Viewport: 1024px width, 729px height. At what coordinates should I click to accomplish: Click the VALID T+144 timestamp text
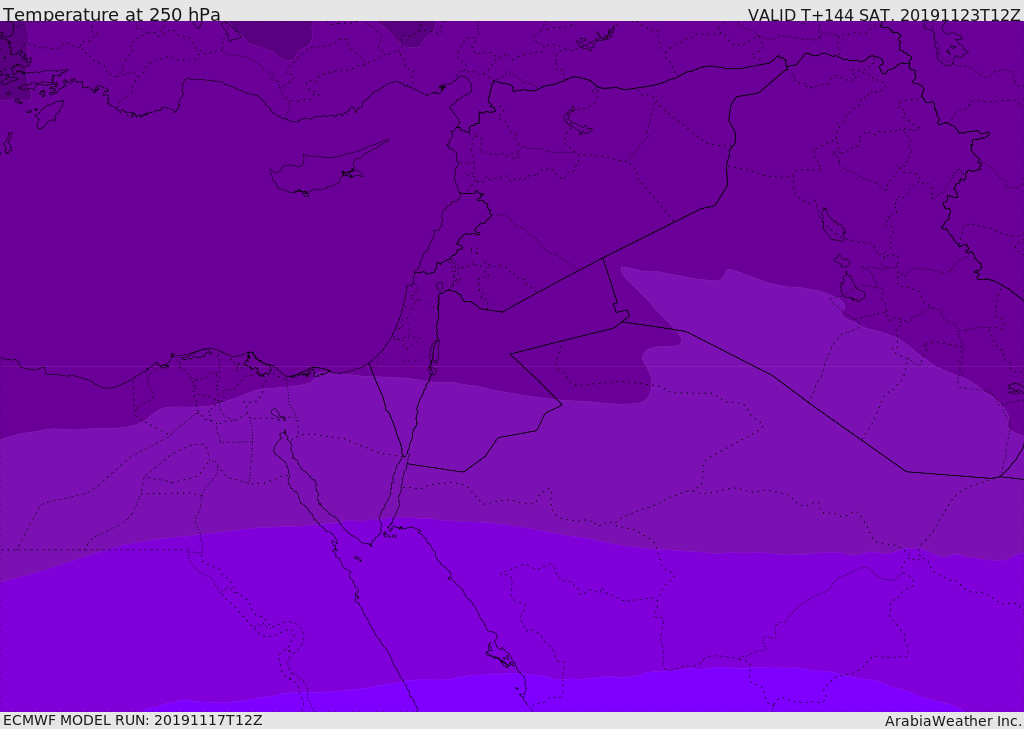(x=883, y=14)
